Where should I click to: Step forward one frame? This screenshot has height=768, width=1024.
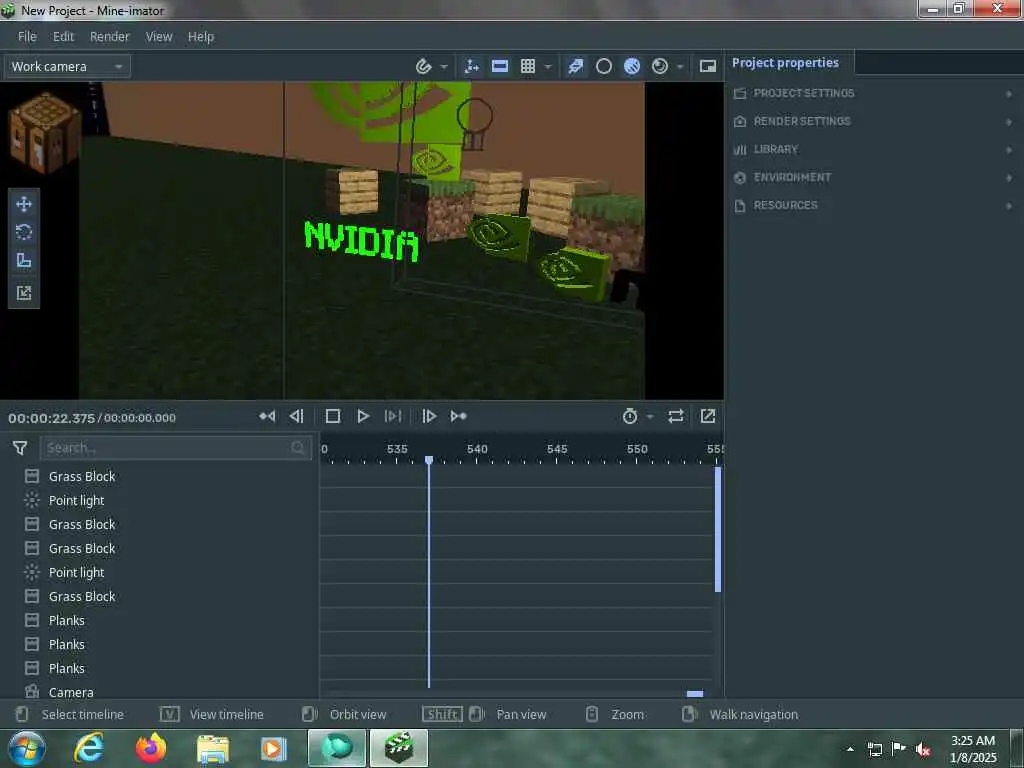429,416
